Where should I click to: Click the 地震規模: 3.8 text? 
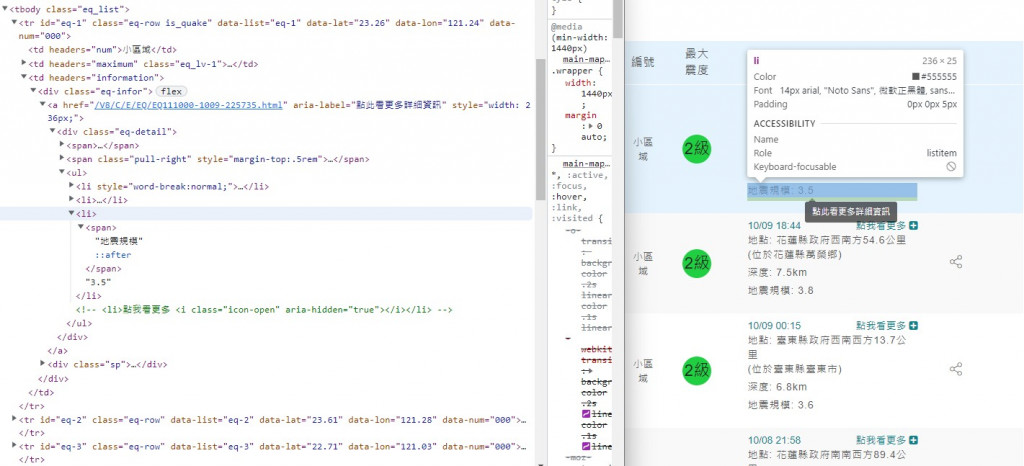pos(781,290)
